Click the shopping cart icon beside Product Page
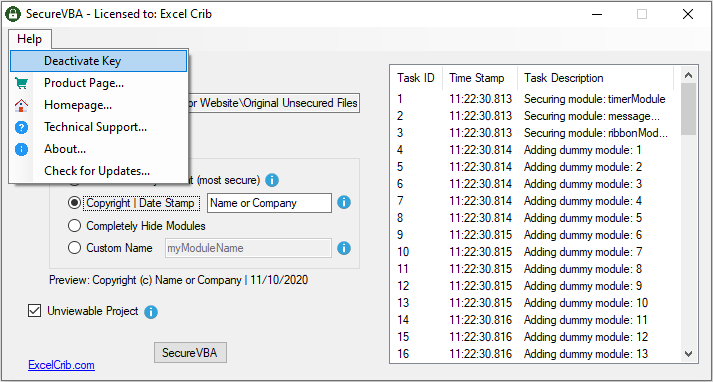Image resolution: width=713 pixels, height=382 pixels. (21, 83)
